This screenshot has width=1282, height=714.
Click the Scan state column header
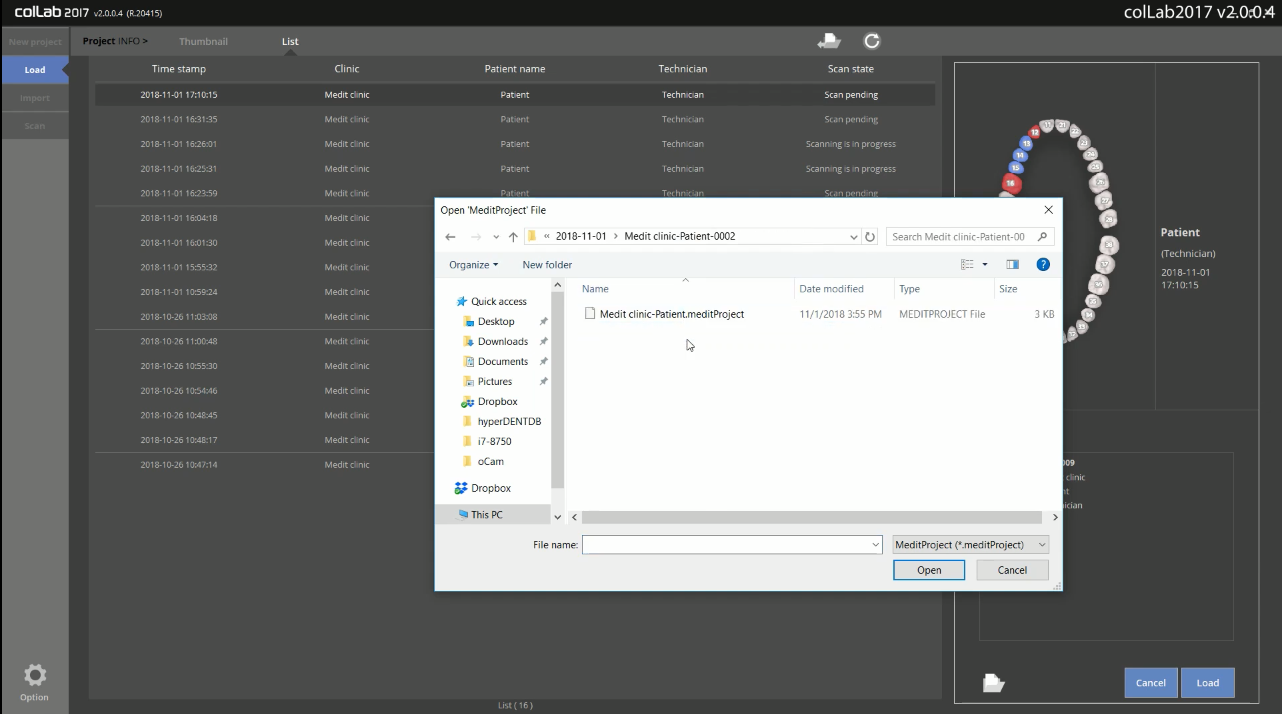[851, 69]
